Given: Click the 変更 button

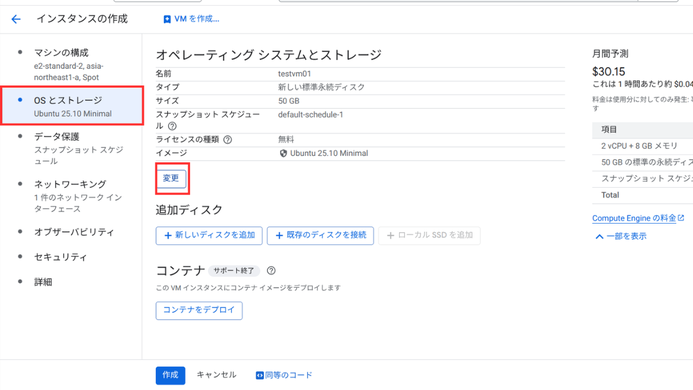Looking at the screenshot, I should 171,178.
